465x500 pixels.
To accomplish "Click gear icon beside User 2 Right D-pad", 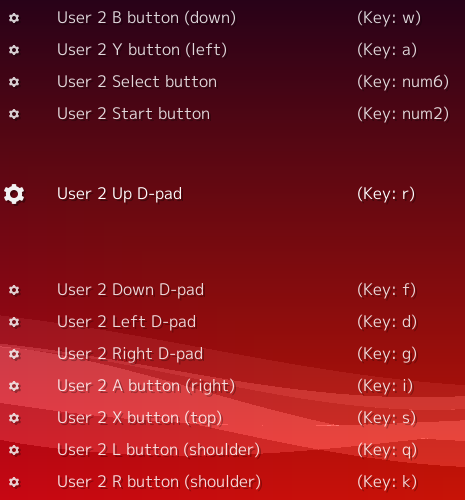I will coord(14,354).
